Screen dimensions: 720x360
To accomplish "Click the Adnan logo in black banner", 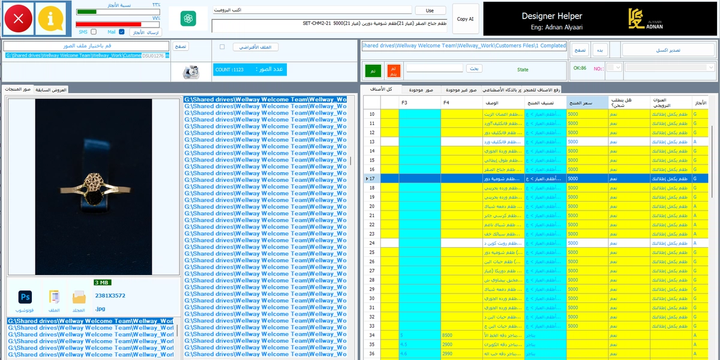I will pyautogui.click(x=645, y=19).
